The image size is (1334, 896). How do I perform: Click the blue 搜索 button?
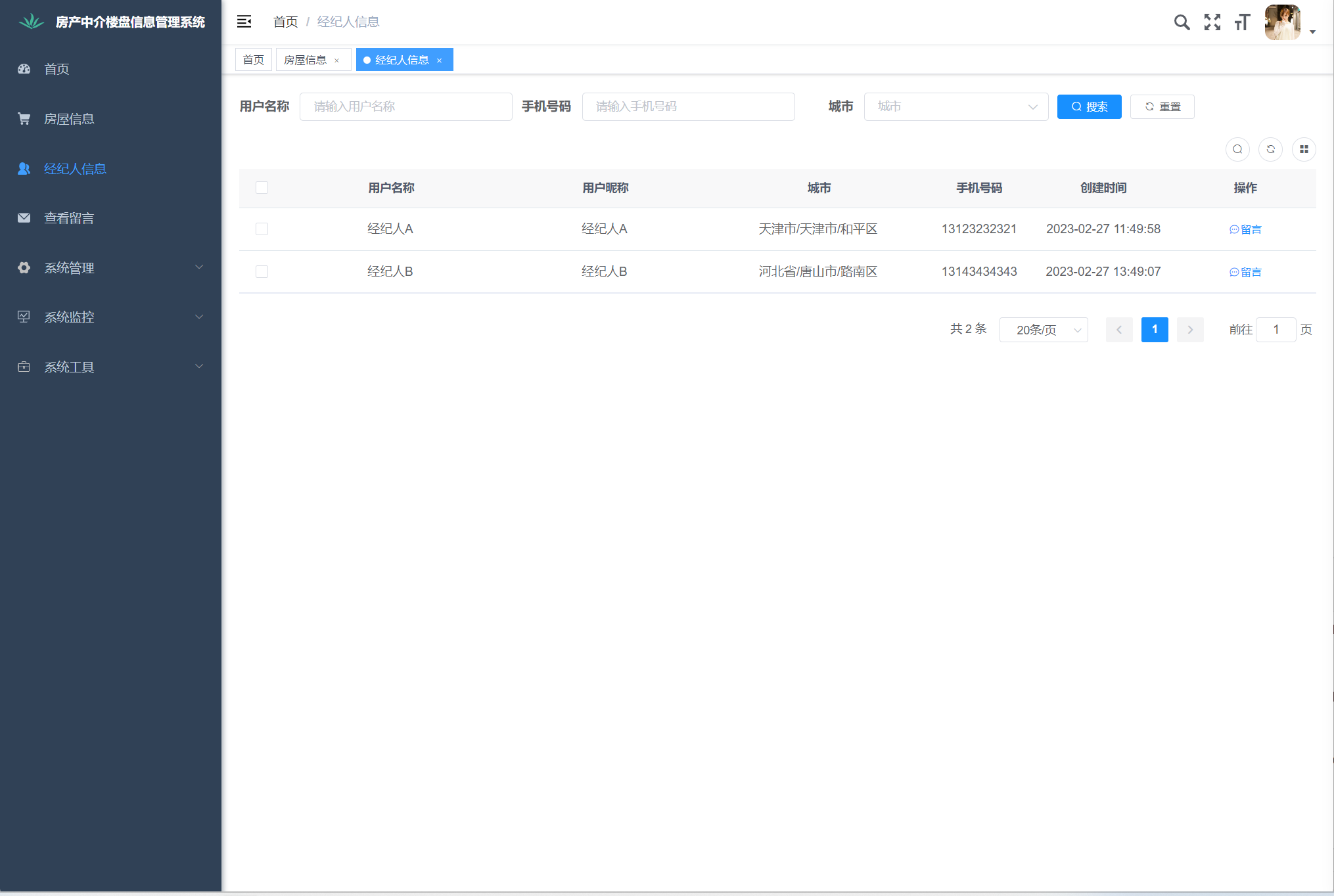click(x=1089, y=106)
